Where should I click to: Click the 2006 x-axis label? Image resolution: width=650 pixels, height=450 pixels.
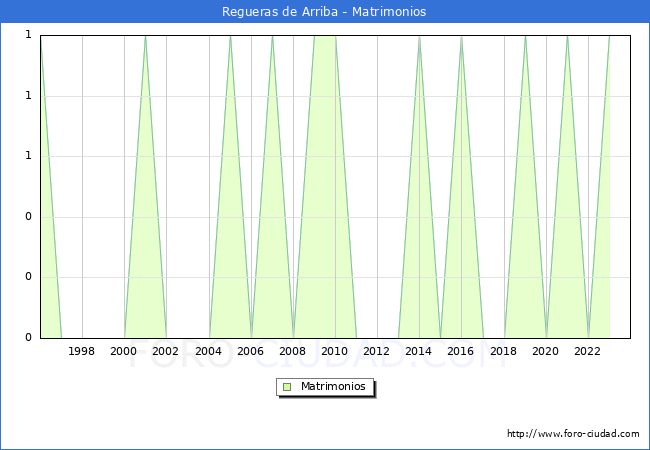pyautogui.click(x=250, y=351)
